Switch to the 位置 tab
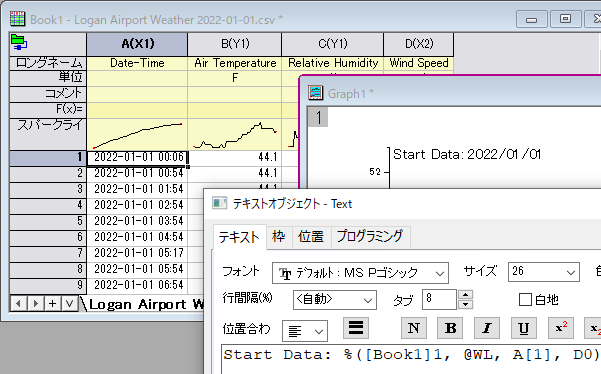This screenshot has height=374, width=601. point(310,236)
